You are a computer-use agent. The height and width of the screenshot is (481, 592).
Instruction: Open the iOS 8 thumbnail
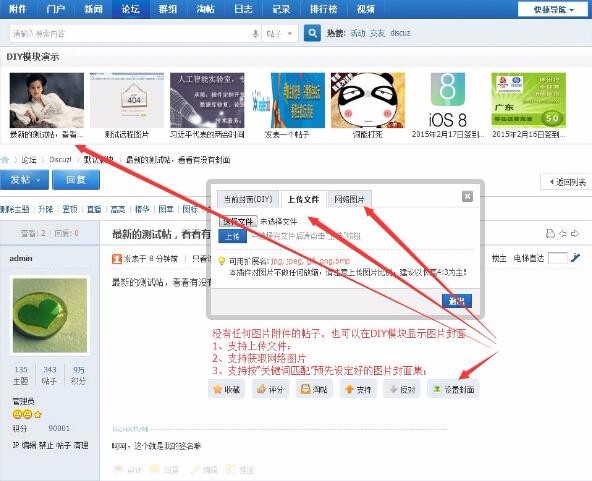coord(448,100)
